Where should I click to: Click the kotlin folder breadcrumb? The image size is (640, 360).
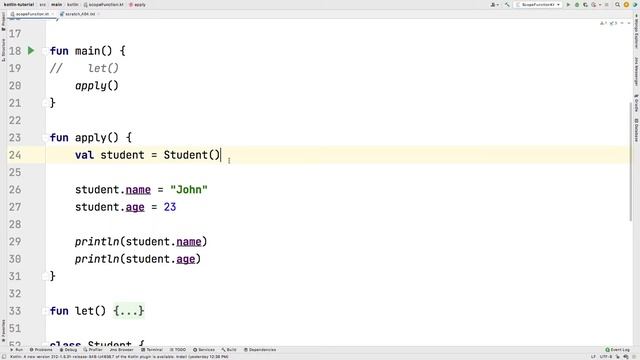[x=73, y=4]
